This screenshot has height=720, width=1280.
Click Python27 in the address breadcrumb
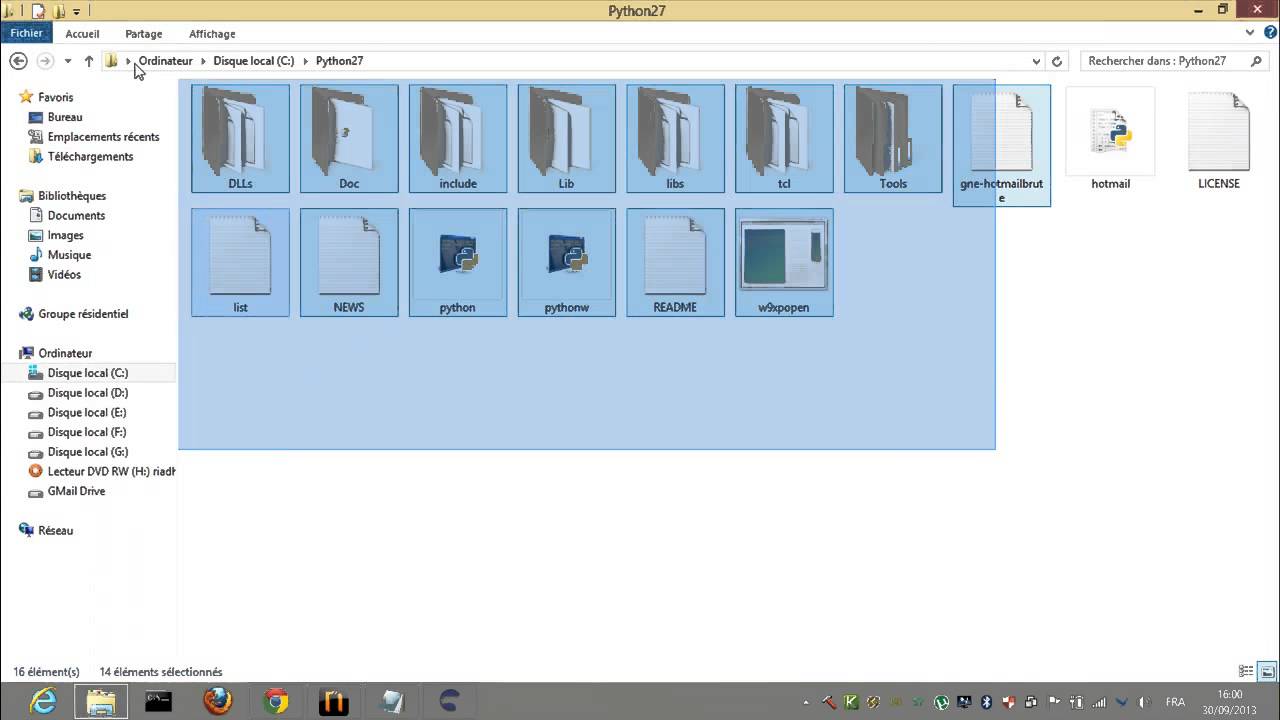pyautogui.click(x=340, y=61)
